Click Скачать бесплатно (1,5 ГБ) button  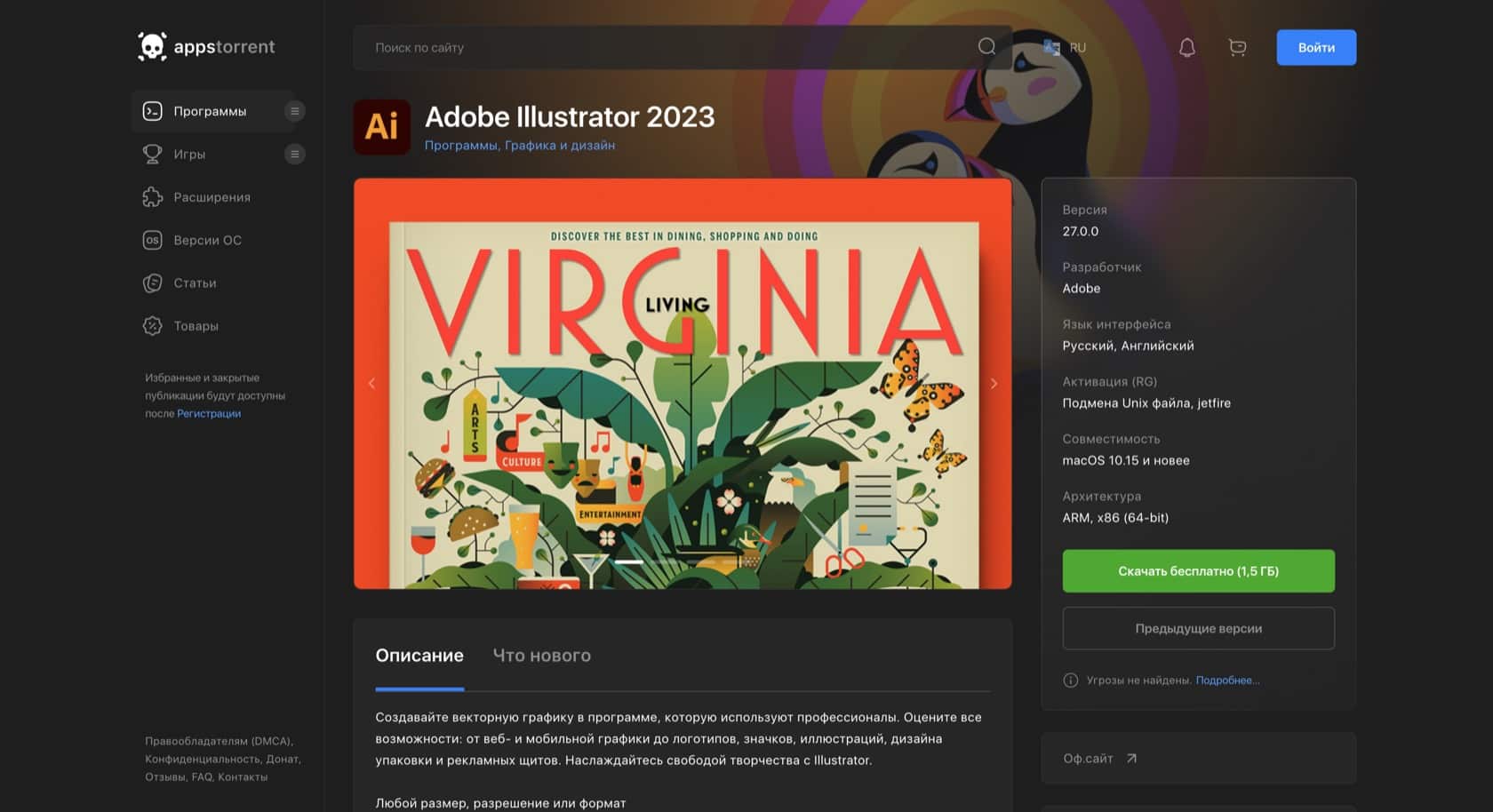[1198, 571]
